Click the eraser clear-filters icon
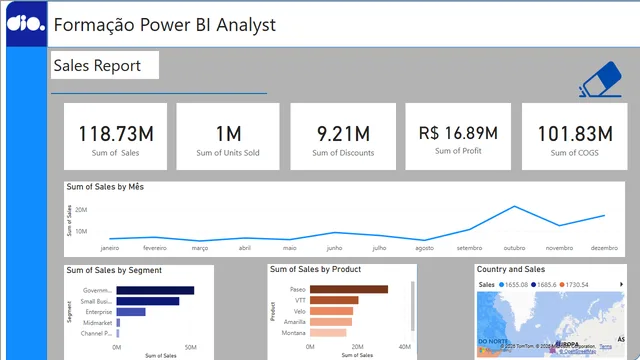This screenshot has height=360, width=640. (600, 79)
